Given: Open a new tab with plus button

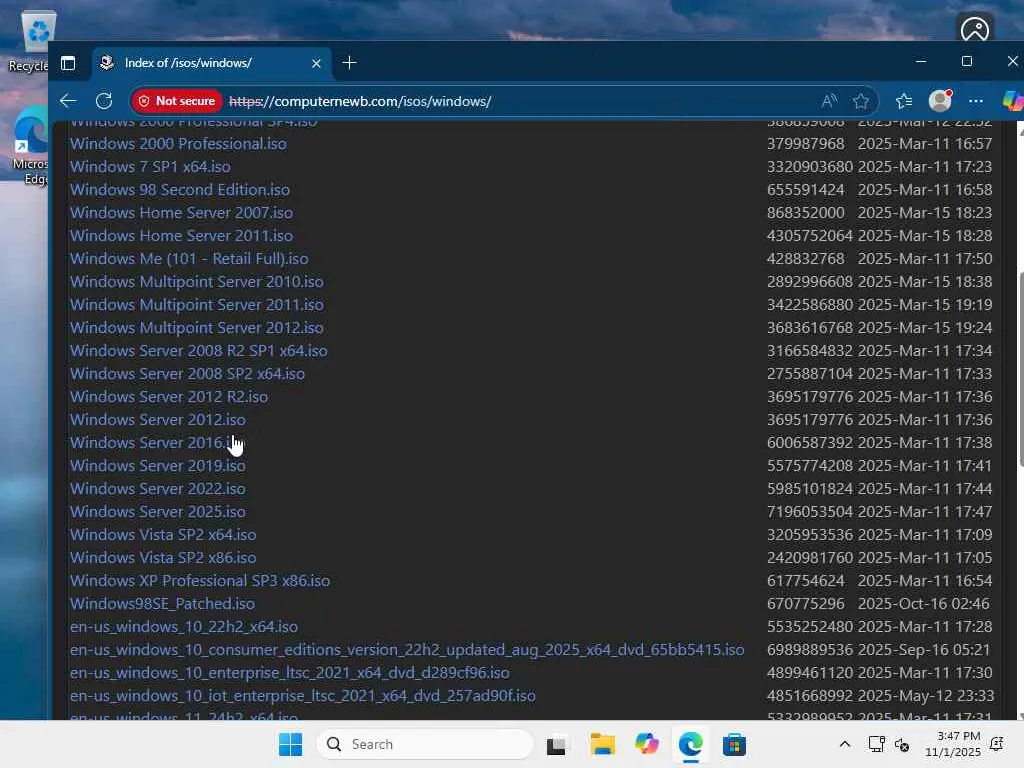Looking at the screenshot, I should coord(349,63).
